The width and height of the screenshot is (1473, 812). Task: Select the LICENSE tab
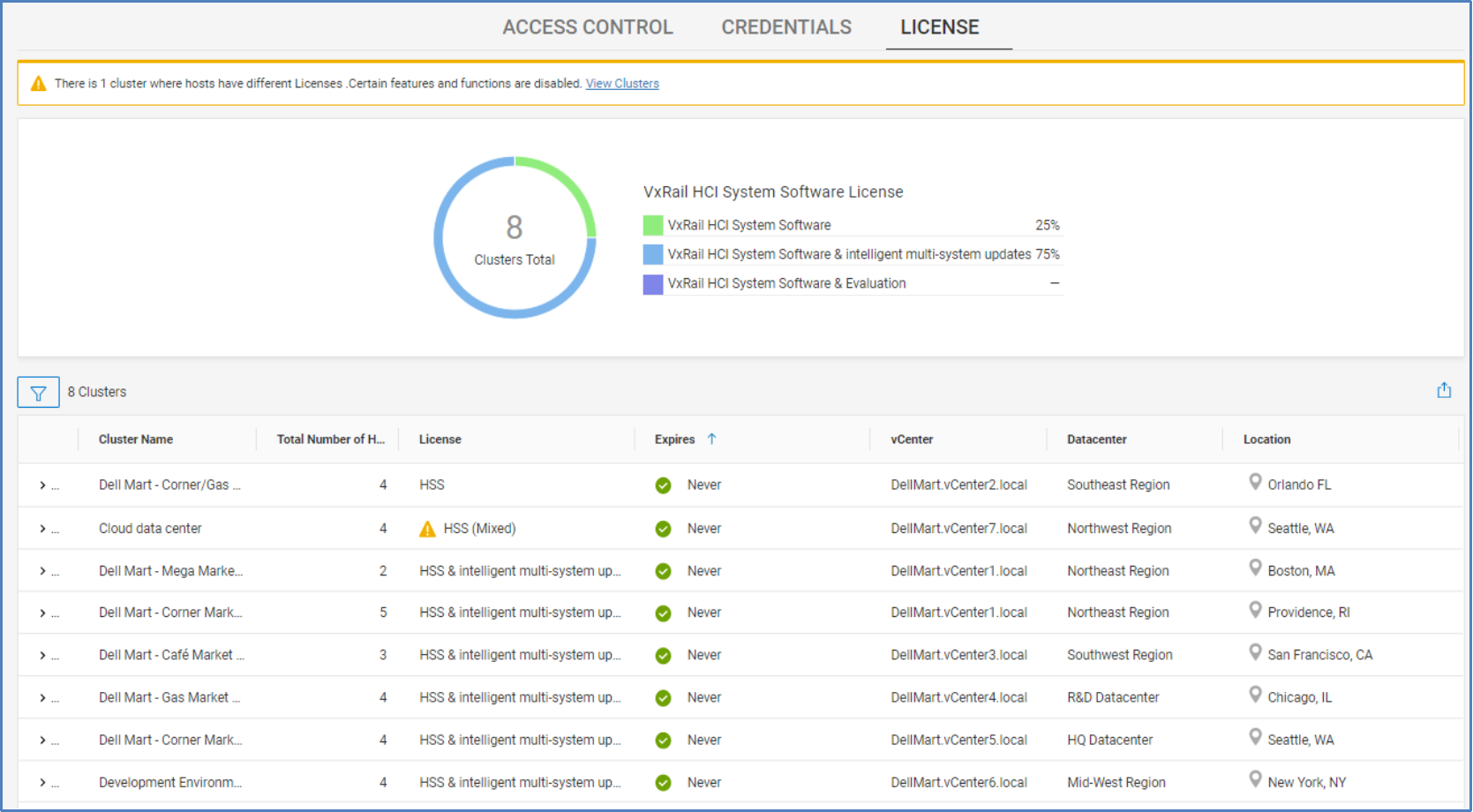940,27
